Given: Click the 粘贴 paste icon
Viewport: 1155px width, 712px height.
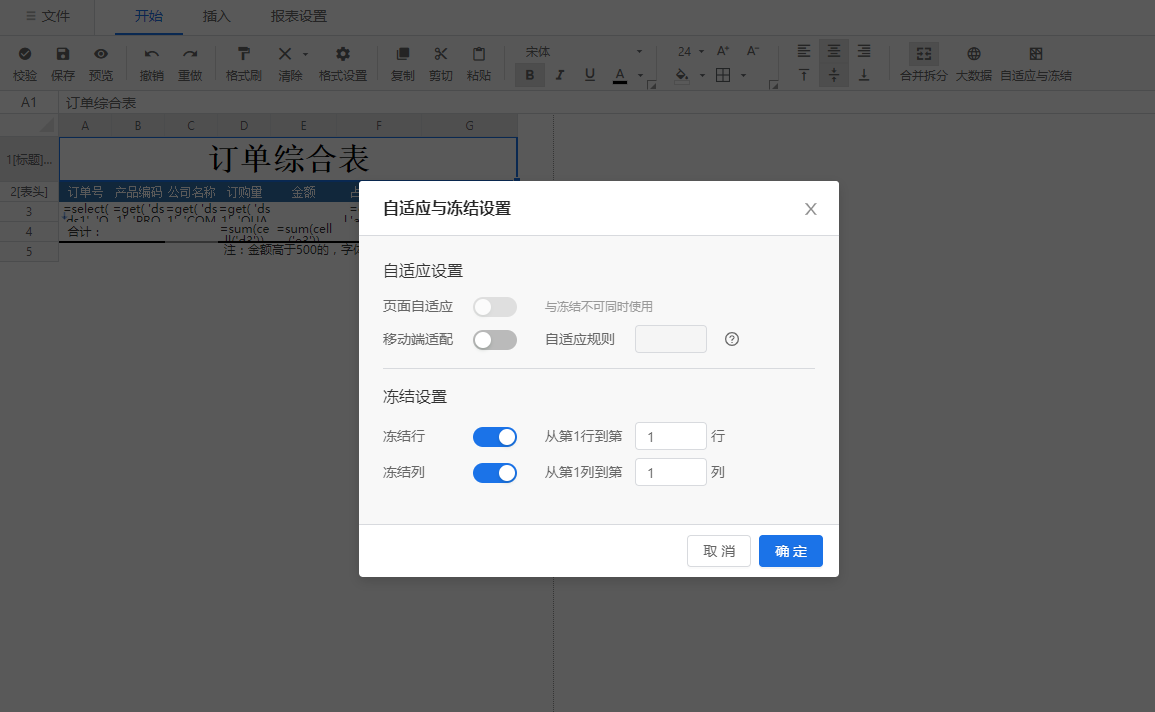Looking at the screenshot, I should [x=479, y=54].
